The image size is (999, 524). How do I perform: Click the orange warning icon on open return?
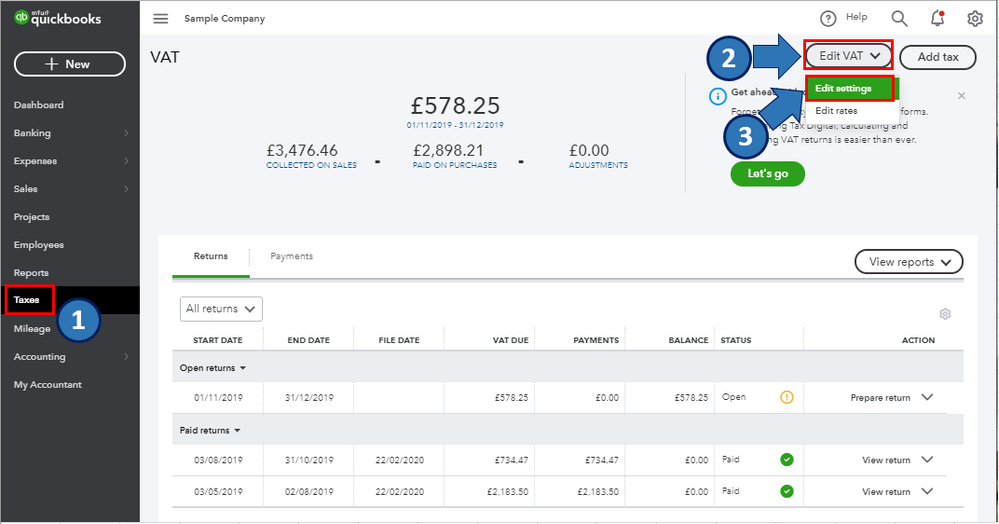tap(787, 397)
